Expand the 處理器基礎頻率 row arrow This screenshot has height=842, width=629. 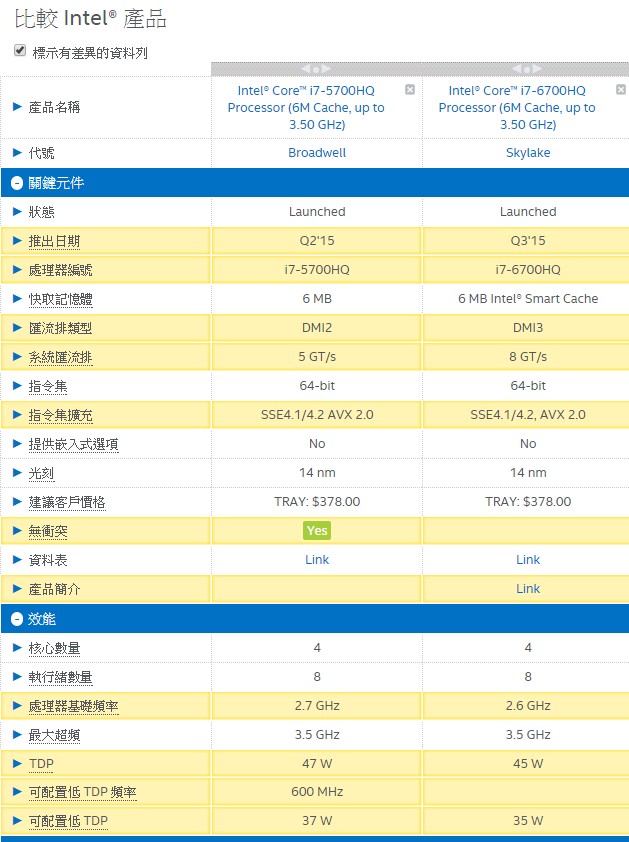(17, 706)
